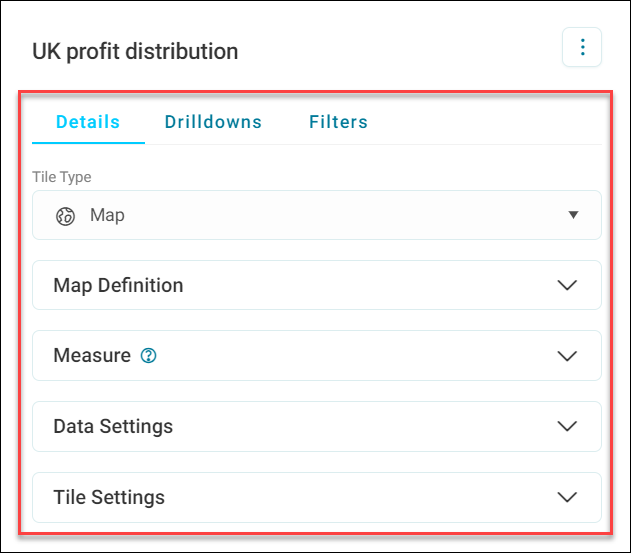
Task: Open the three-dot more options menu
Action: coord(582,47)
